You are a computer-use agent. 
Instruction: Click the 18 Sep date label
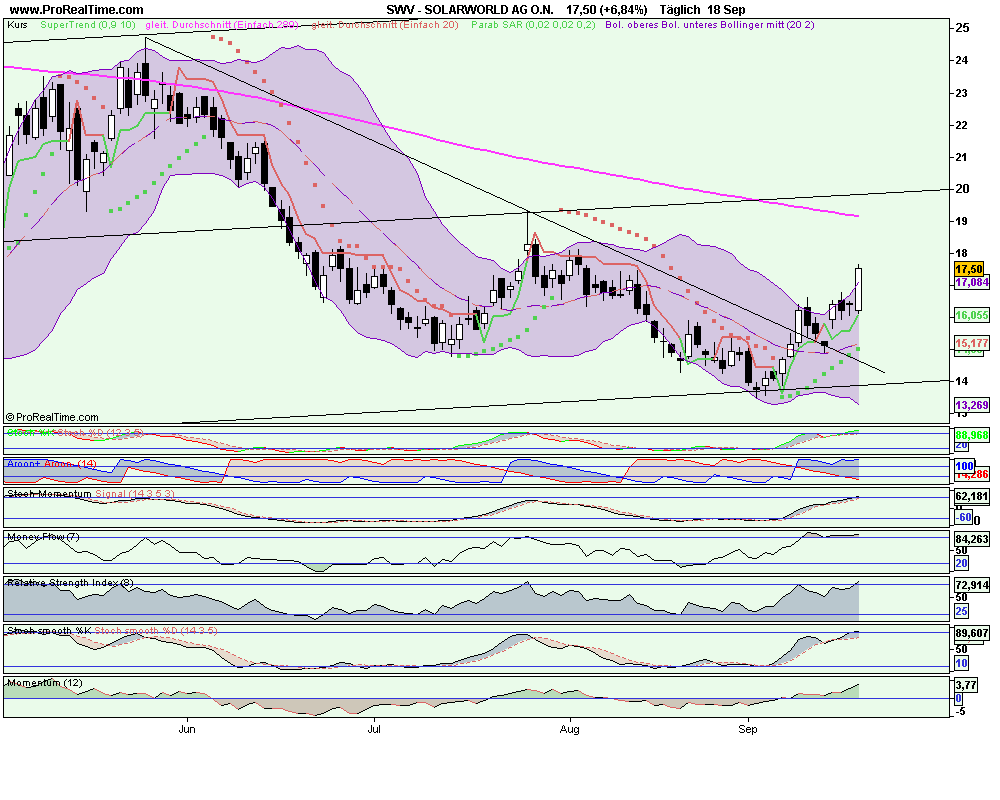[x=726, y=10]
